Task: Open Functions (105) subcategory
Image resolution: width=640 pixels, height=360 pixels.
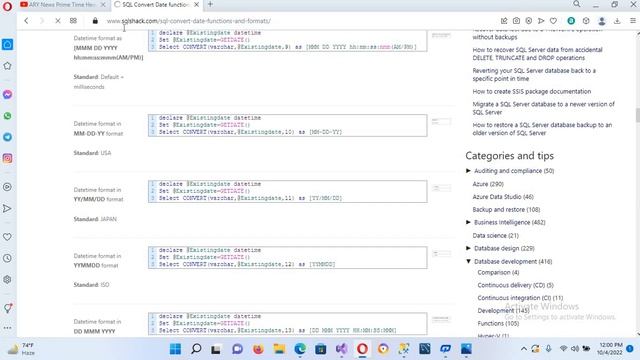Action: pyautogui.click(x=498, y=323)
